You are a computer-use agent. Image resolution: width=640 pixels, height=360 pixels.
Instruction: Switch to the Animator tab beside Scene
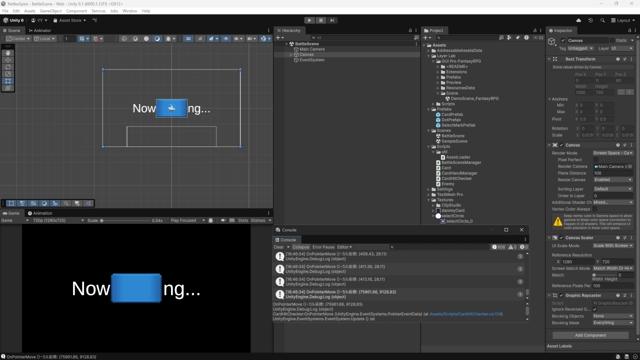[x=40, y=31]
